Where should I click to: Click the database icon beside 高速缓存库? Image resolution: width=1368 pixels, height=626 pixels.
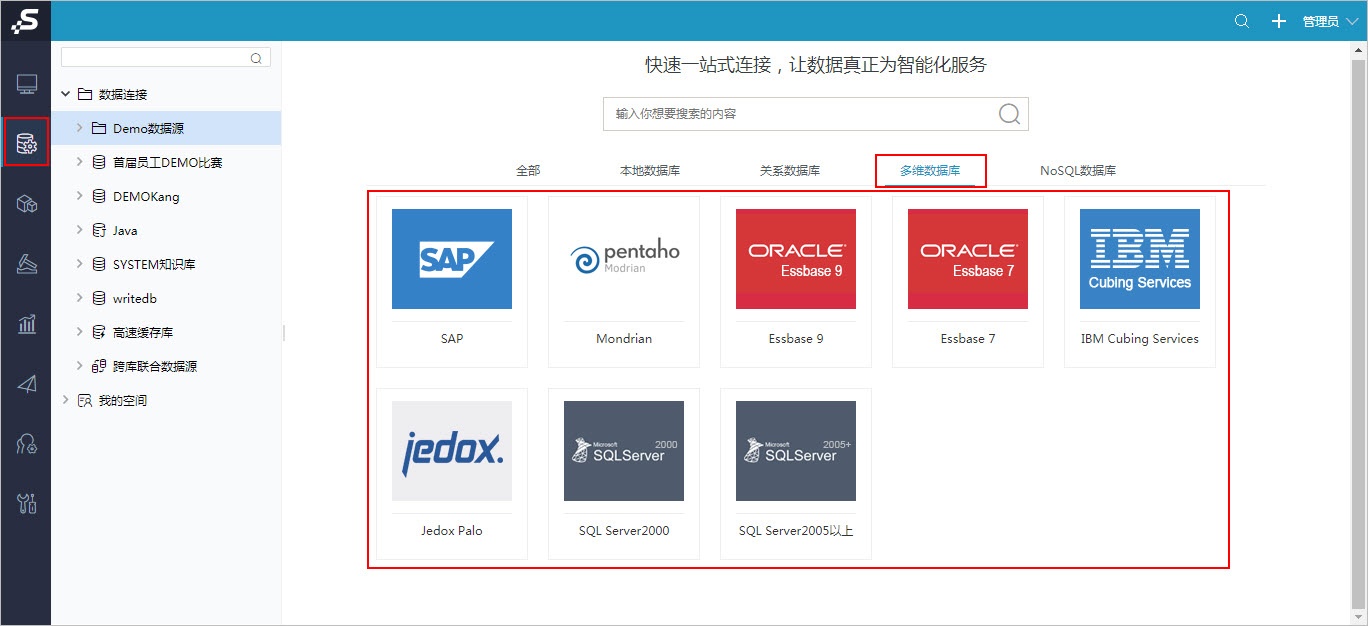99,332
